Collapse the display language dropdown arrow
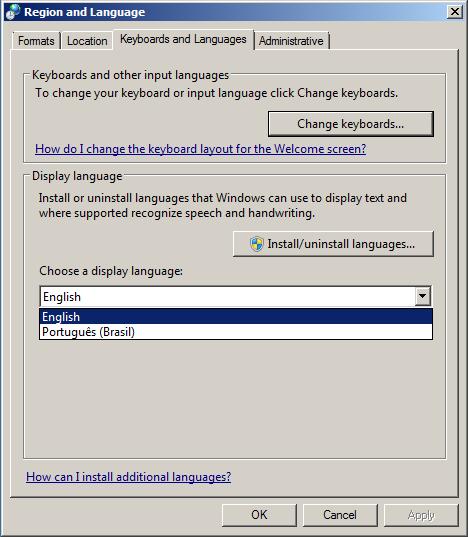 (423, 297)
